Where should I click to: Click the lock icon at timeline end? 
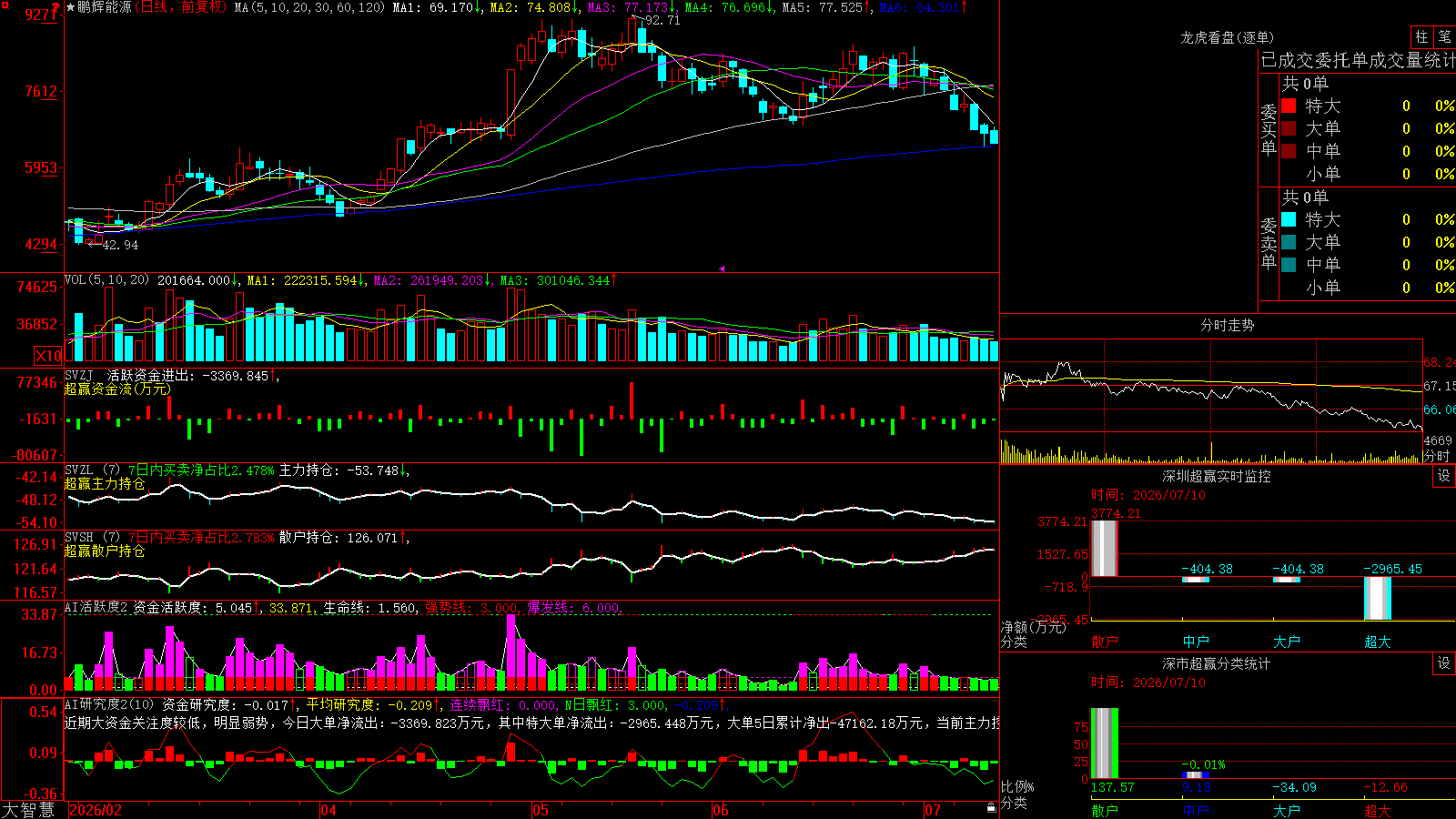click(992, 808)
